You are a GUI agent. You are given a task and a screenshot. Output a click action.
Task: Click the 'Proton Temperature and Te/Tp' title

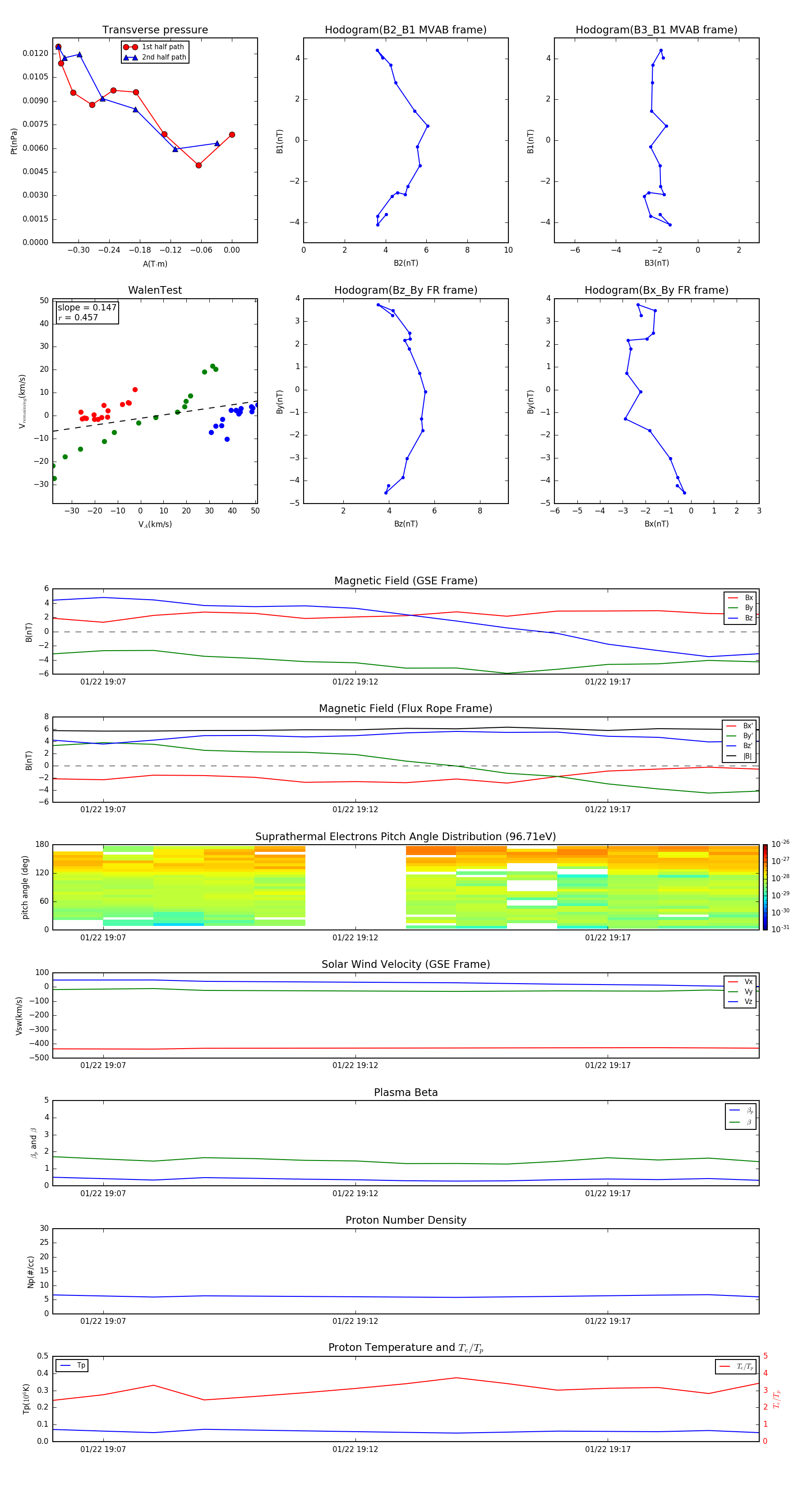click(x=406, y=1348)
